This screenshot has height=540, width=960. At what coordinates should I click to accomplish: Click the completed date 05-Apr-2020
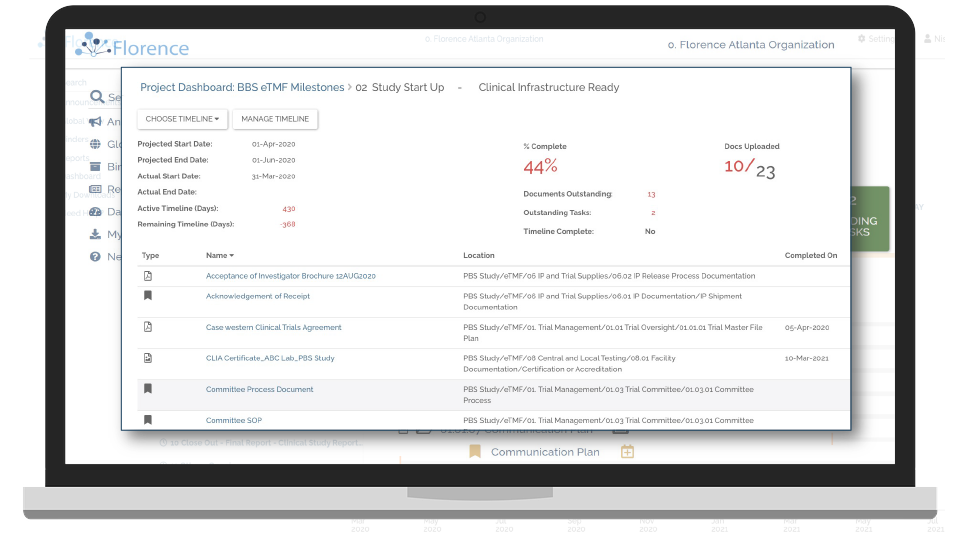(807, 328)
